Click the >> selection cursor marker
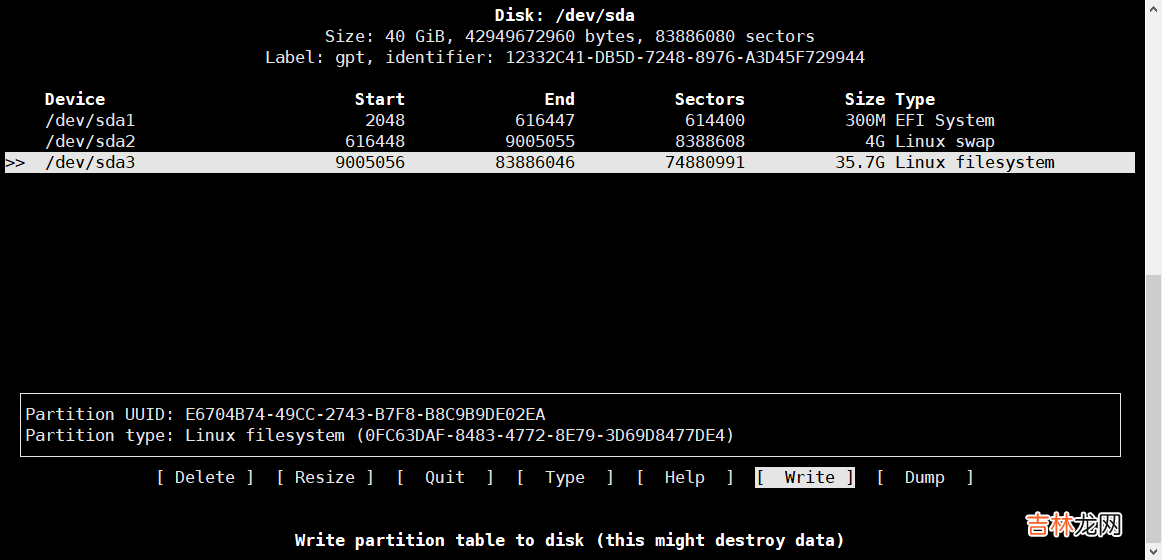The height and width of the screenshot is (560, 1162). (x=15, y=163)
